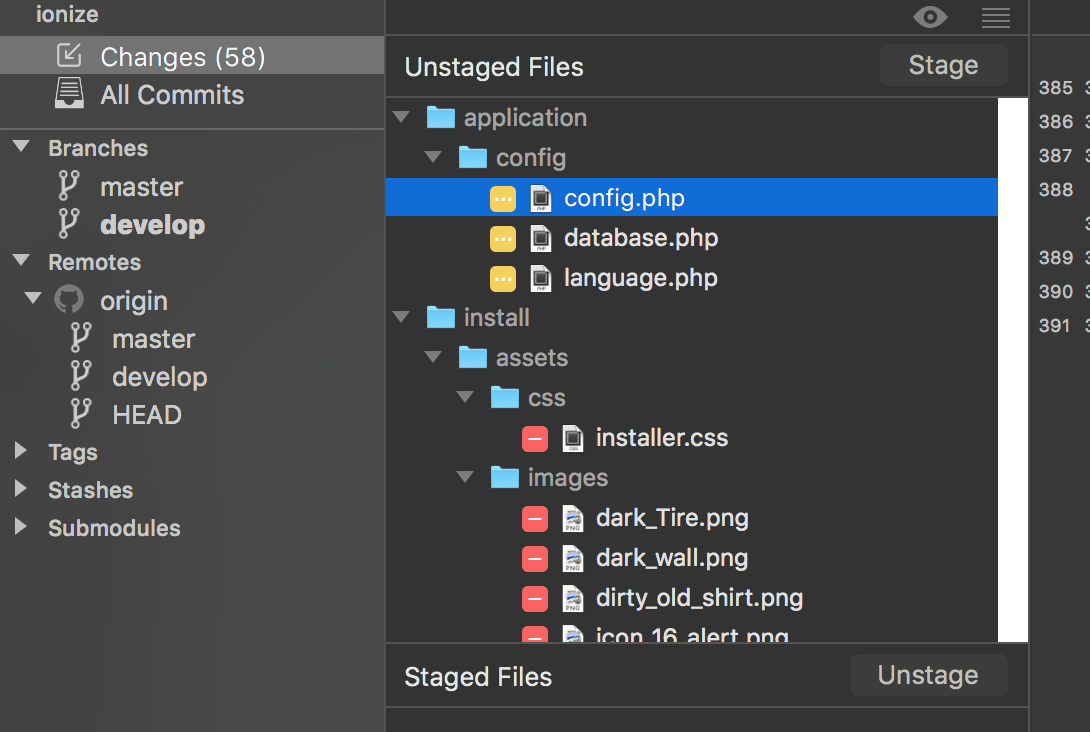Viewport: 1090px width, 732px height.
Task: Click modified status badge for language.php
Action: point(503,279)
